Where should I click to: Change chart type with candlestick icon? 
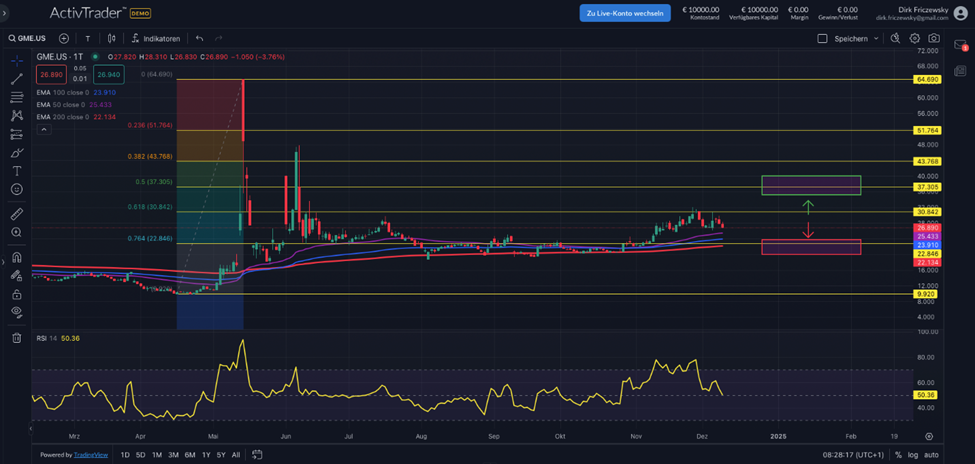pyautogui.click(x=112, y=38)
